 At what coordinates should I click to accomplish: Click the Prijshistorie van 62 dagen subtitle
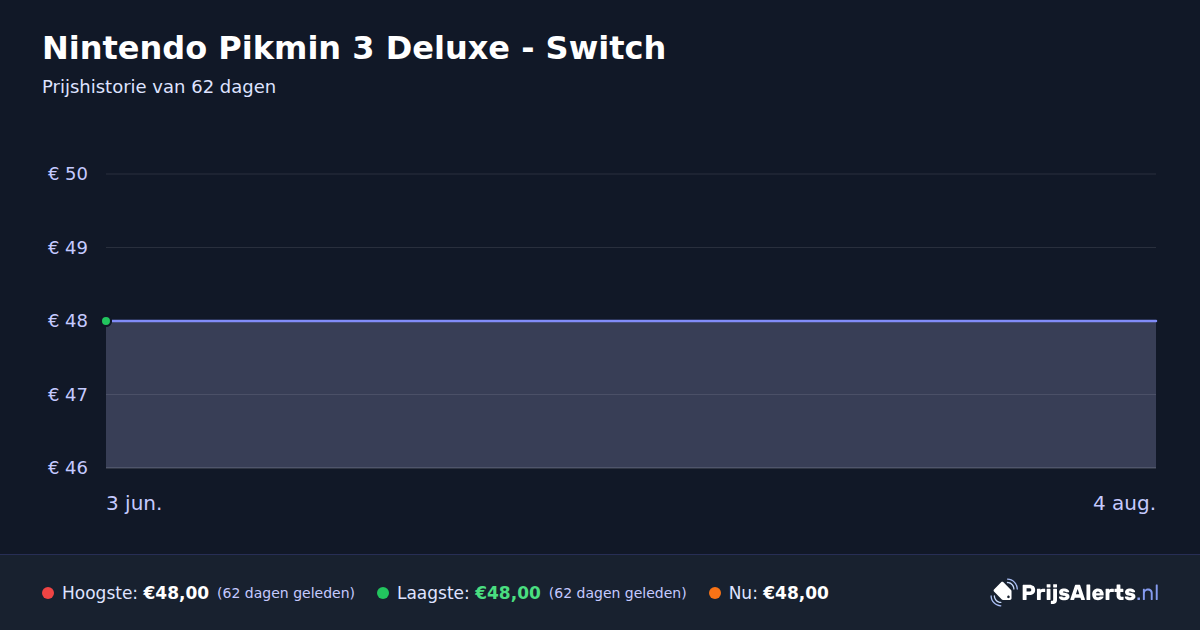[x=159, y=87]
